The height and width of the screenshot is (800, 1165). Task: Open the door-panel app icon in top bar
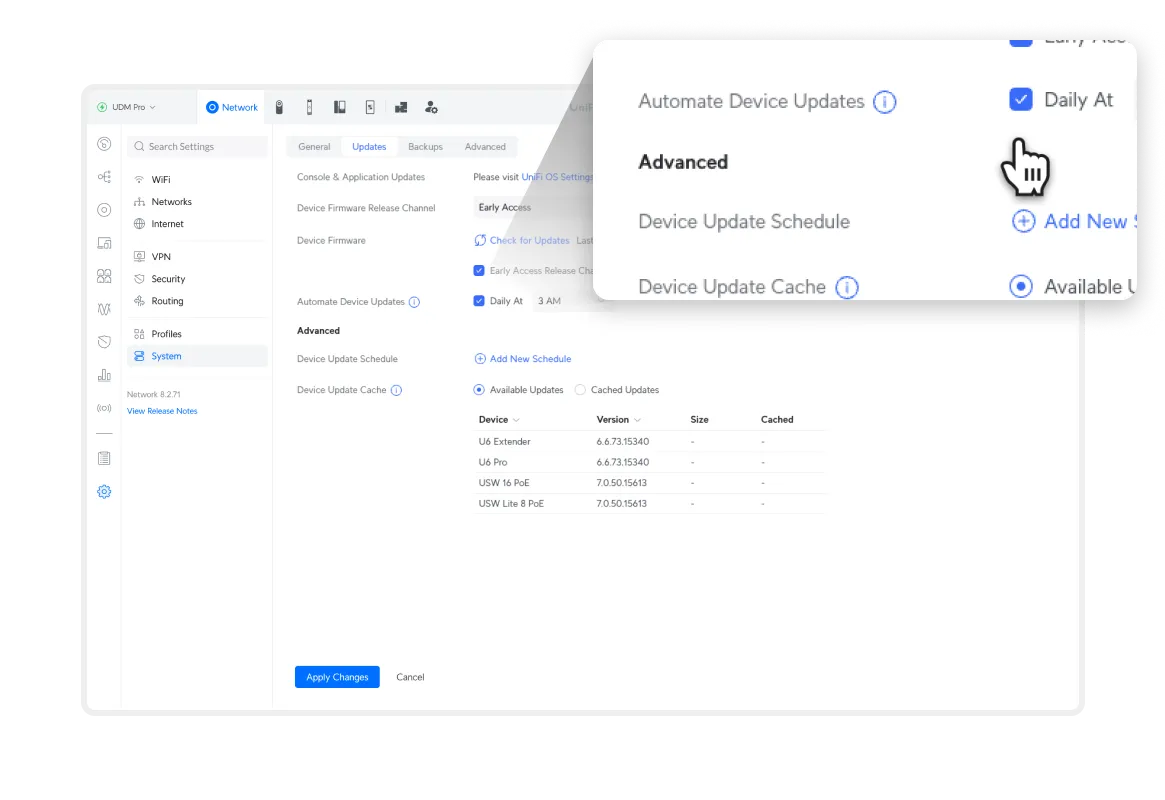[x=370, y=108]
